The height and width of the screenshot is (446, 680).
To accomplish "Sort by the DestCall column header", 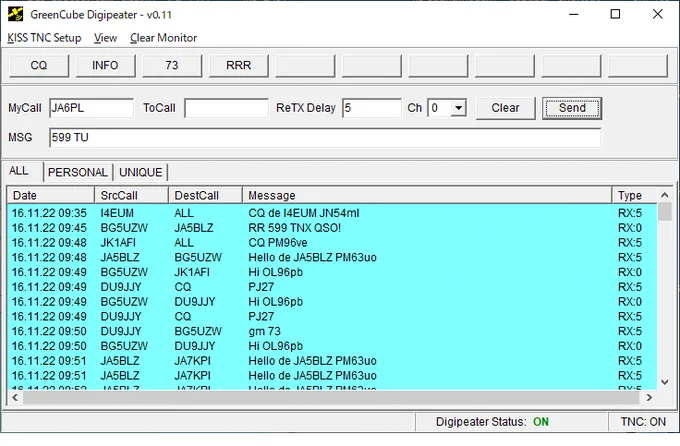I will pyautogui.click(x=205, y=196).
